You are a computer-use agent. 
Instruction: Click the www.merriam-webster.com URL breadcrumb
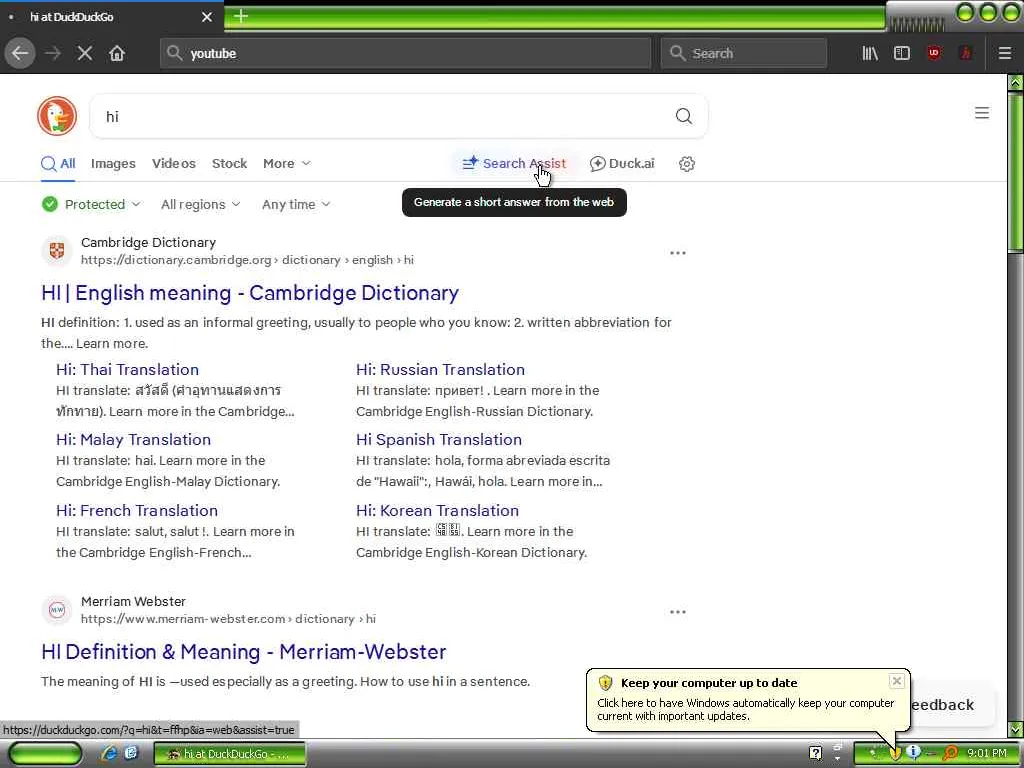pos(228,618)
